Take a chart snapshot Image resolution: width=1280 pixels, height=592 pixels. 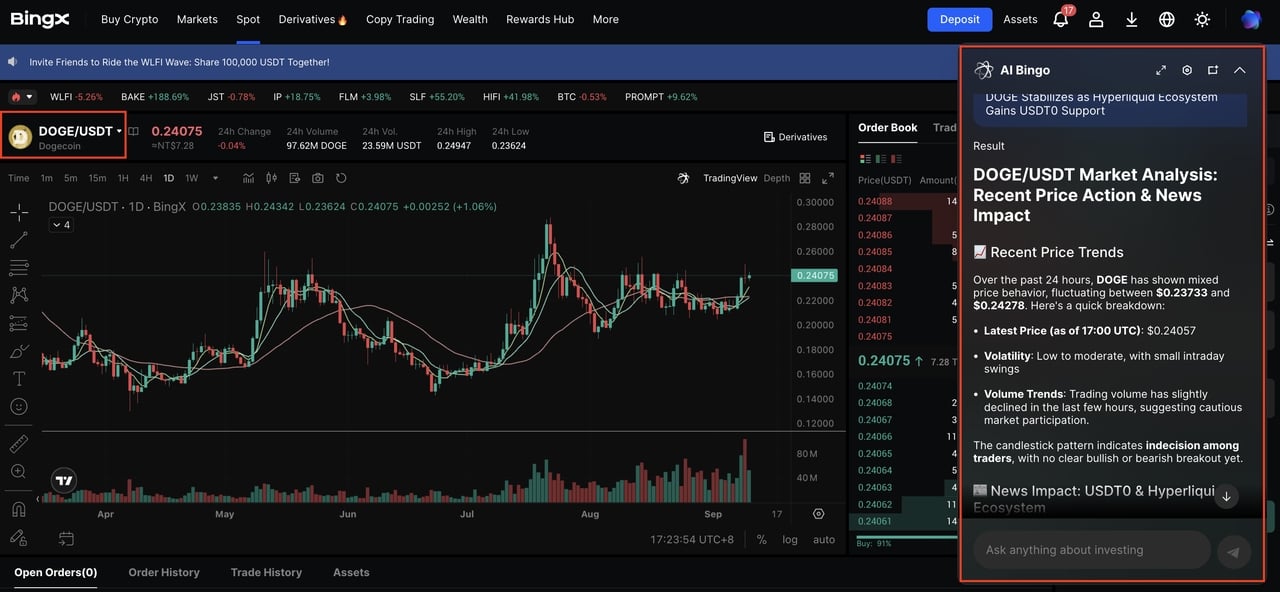point(318,178)
